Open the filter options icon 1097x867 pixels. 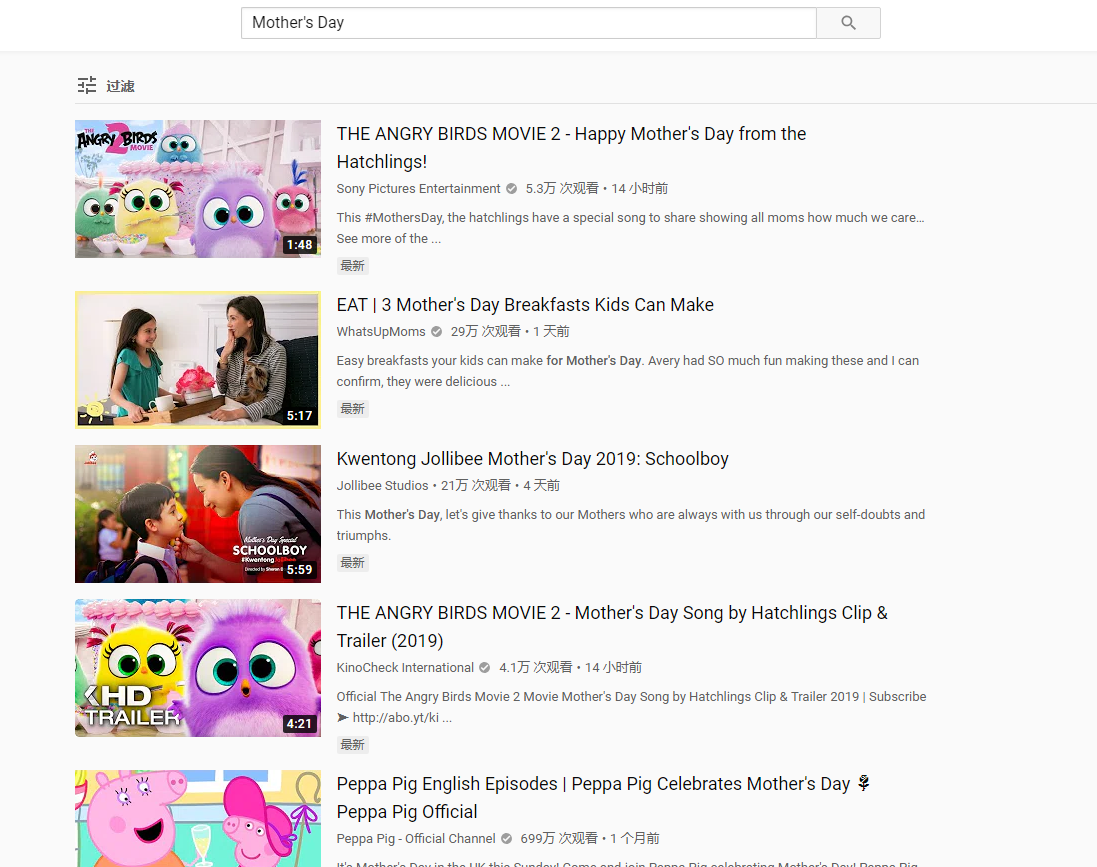click(x=87, y=85)
